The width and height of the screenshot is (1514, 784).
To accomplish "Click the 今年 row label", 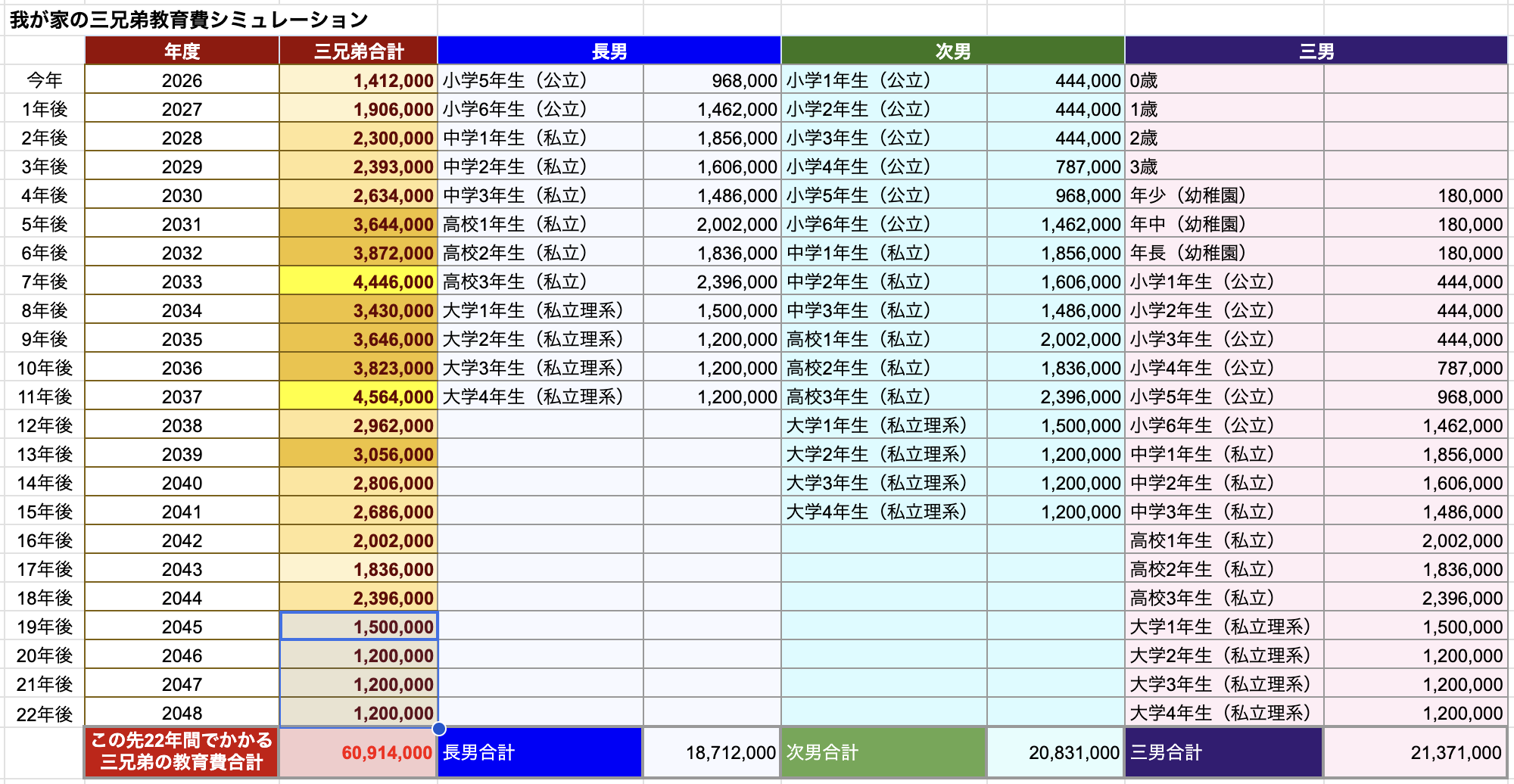I will click(x=45, y=80).
